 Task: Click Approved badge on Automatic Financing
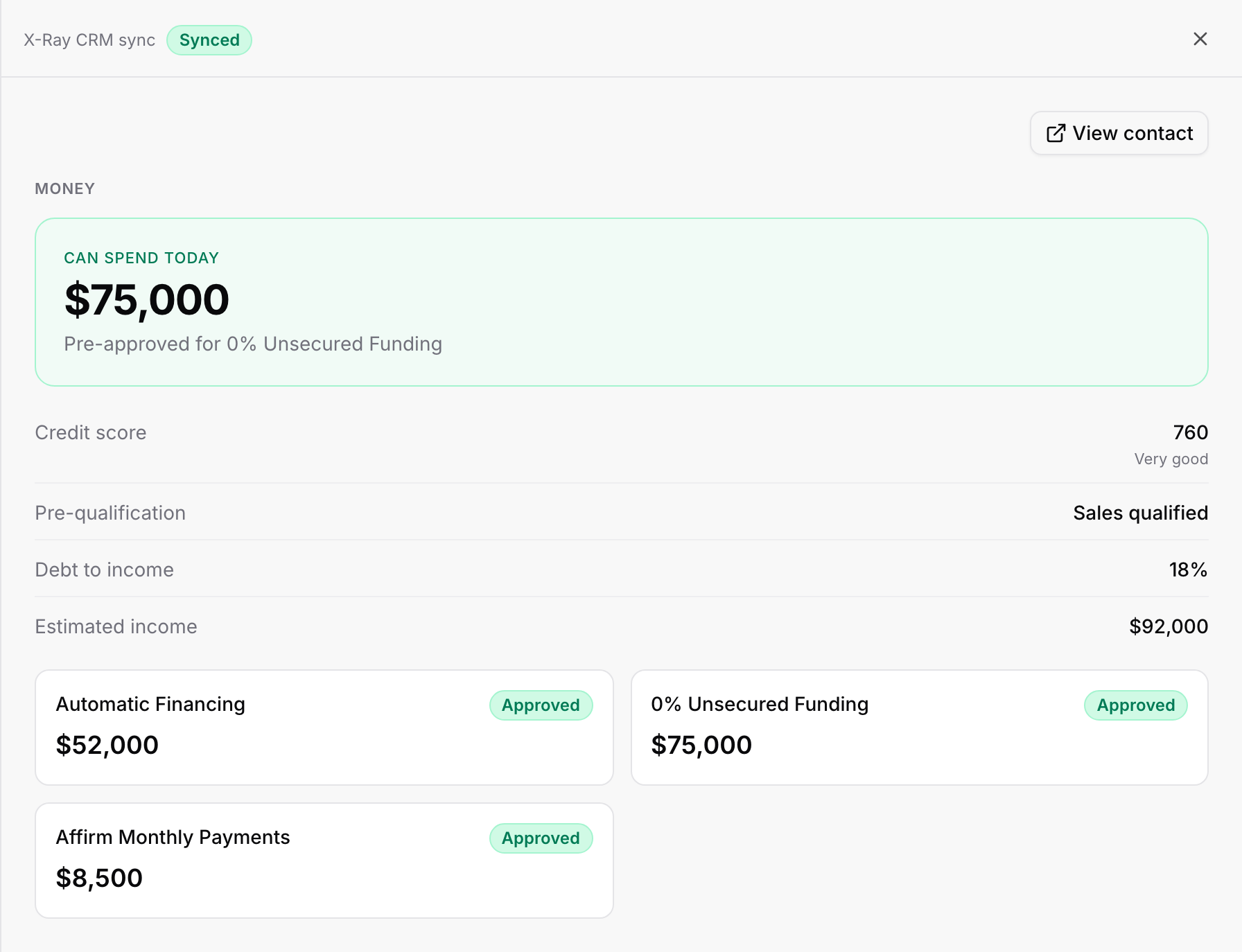click(541, 705)
